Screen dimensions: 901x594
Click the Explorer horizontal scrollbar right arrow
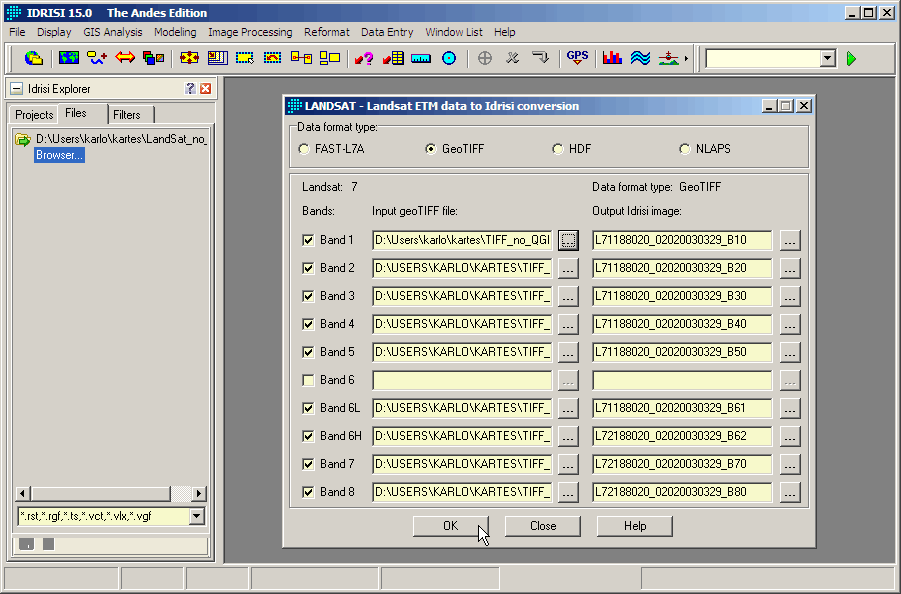[x=199, y=493]
